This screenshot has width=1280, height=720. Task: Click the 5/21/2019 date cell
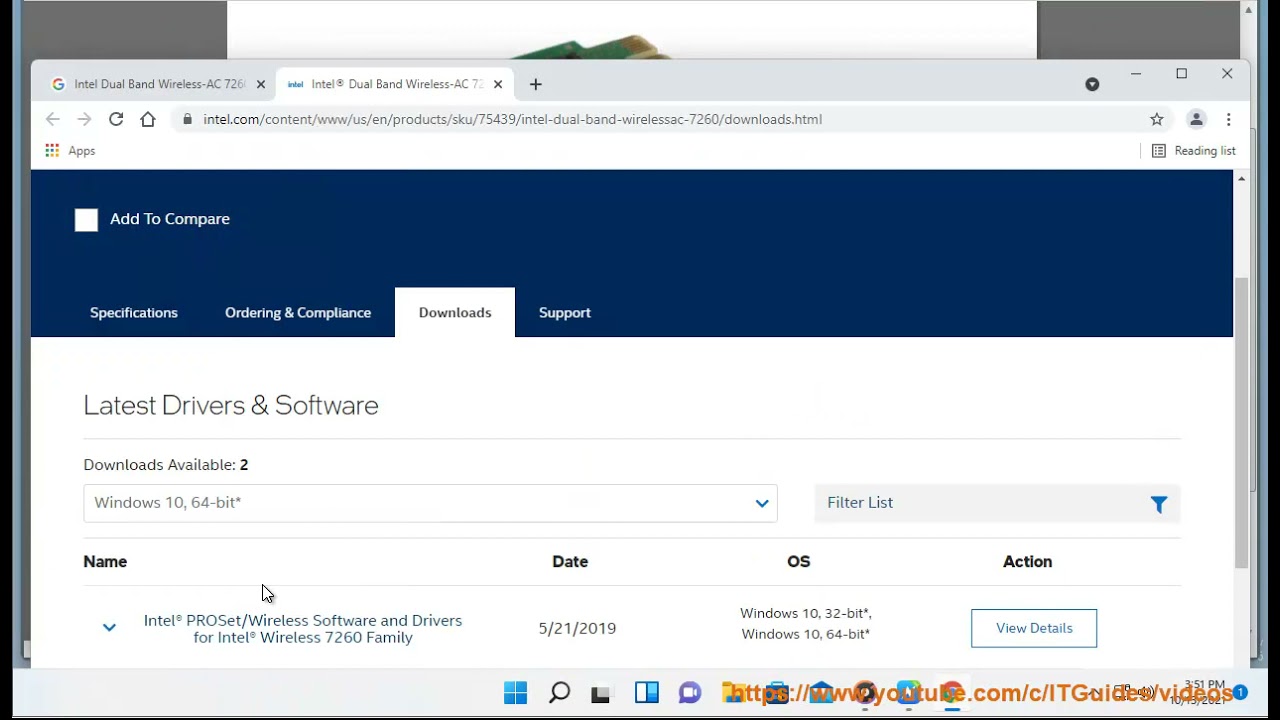[x=577, y=629]
